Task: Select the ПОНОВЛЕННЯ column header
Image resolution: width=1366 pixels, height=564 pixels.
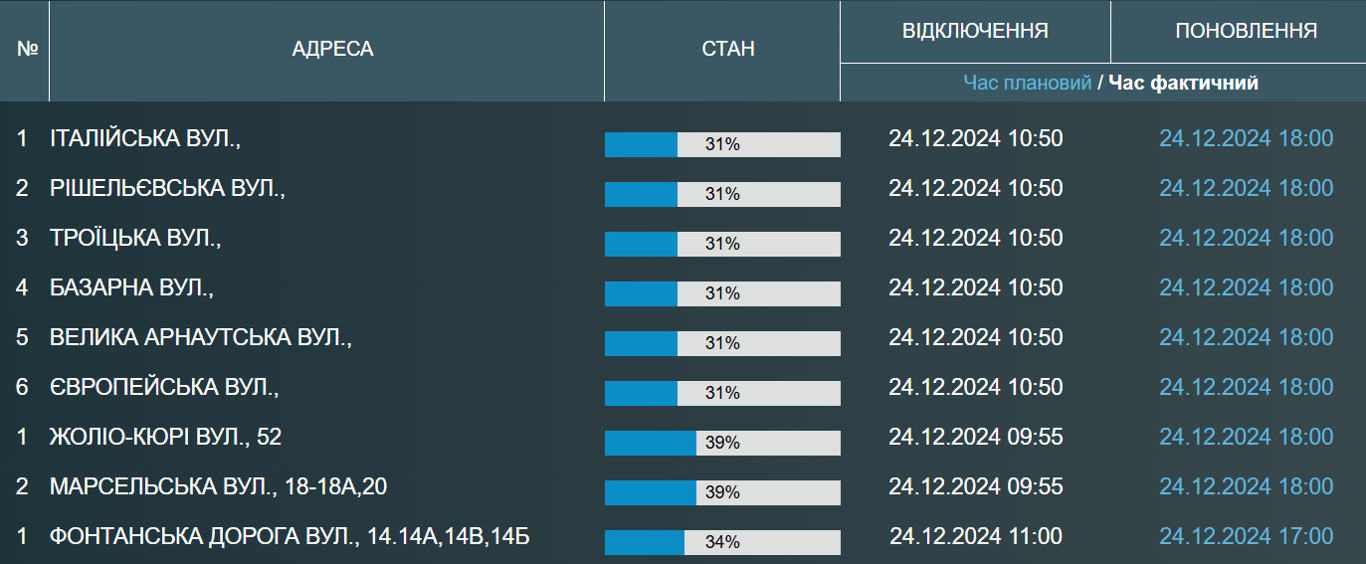Action: tap(1245, 31)
